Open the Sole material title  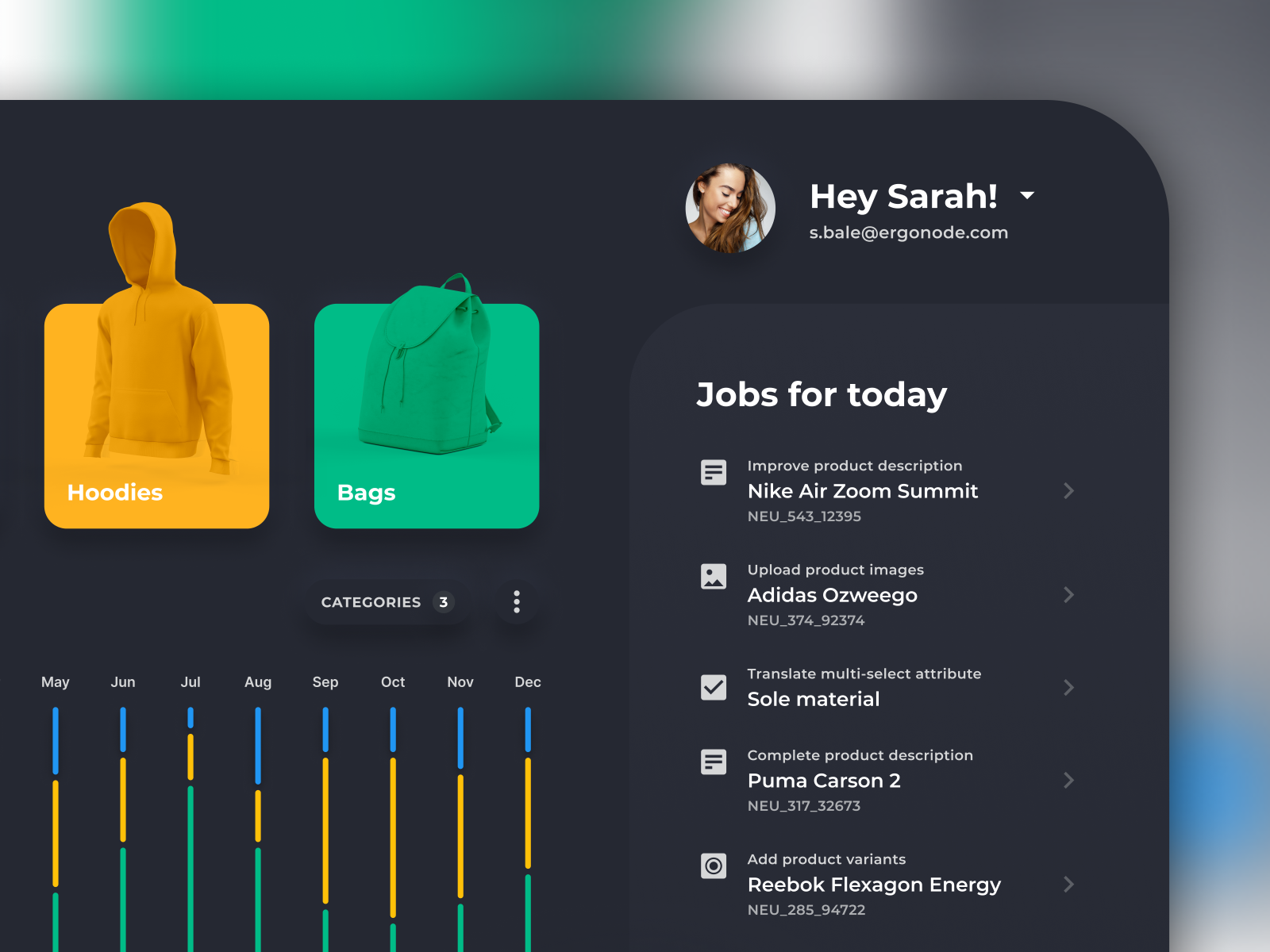point(814,699)
